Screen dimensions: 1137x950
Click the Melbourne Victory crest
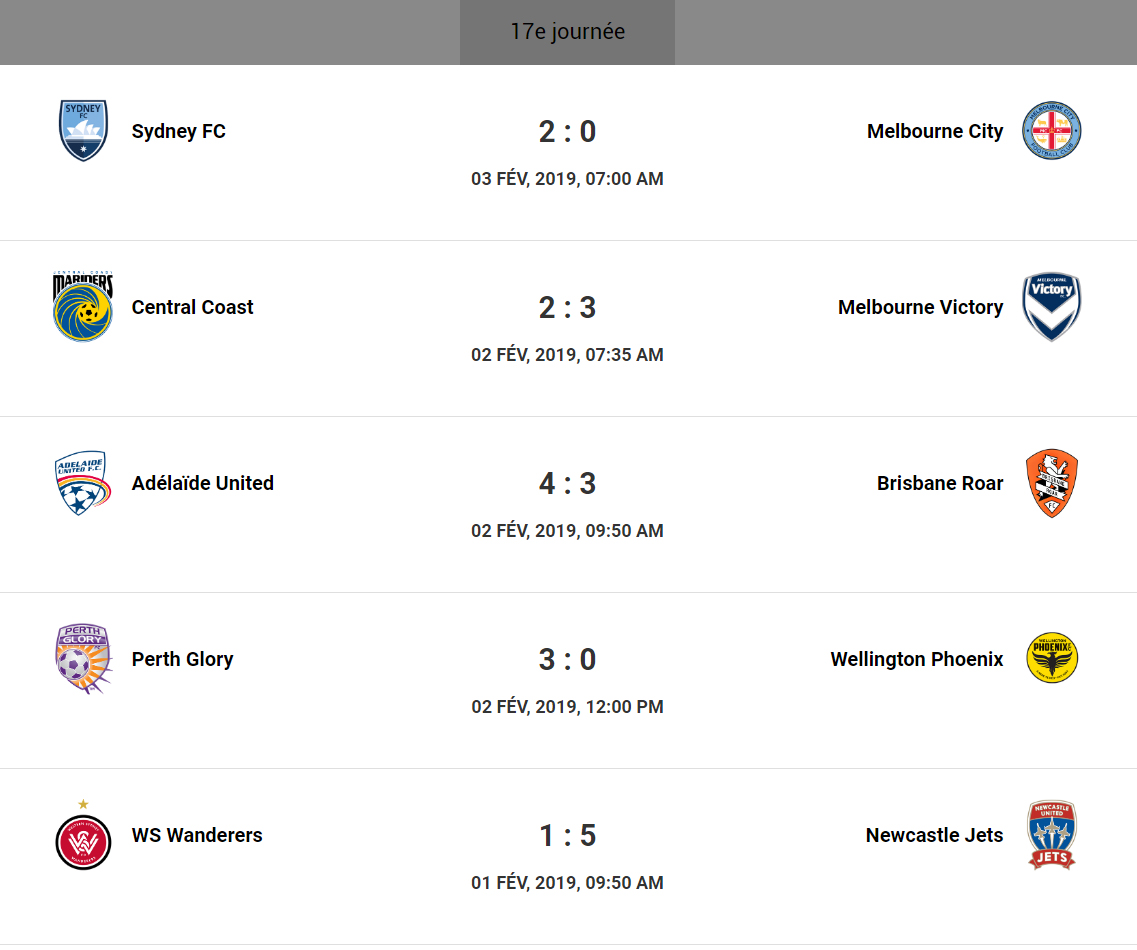(1051, 307)
